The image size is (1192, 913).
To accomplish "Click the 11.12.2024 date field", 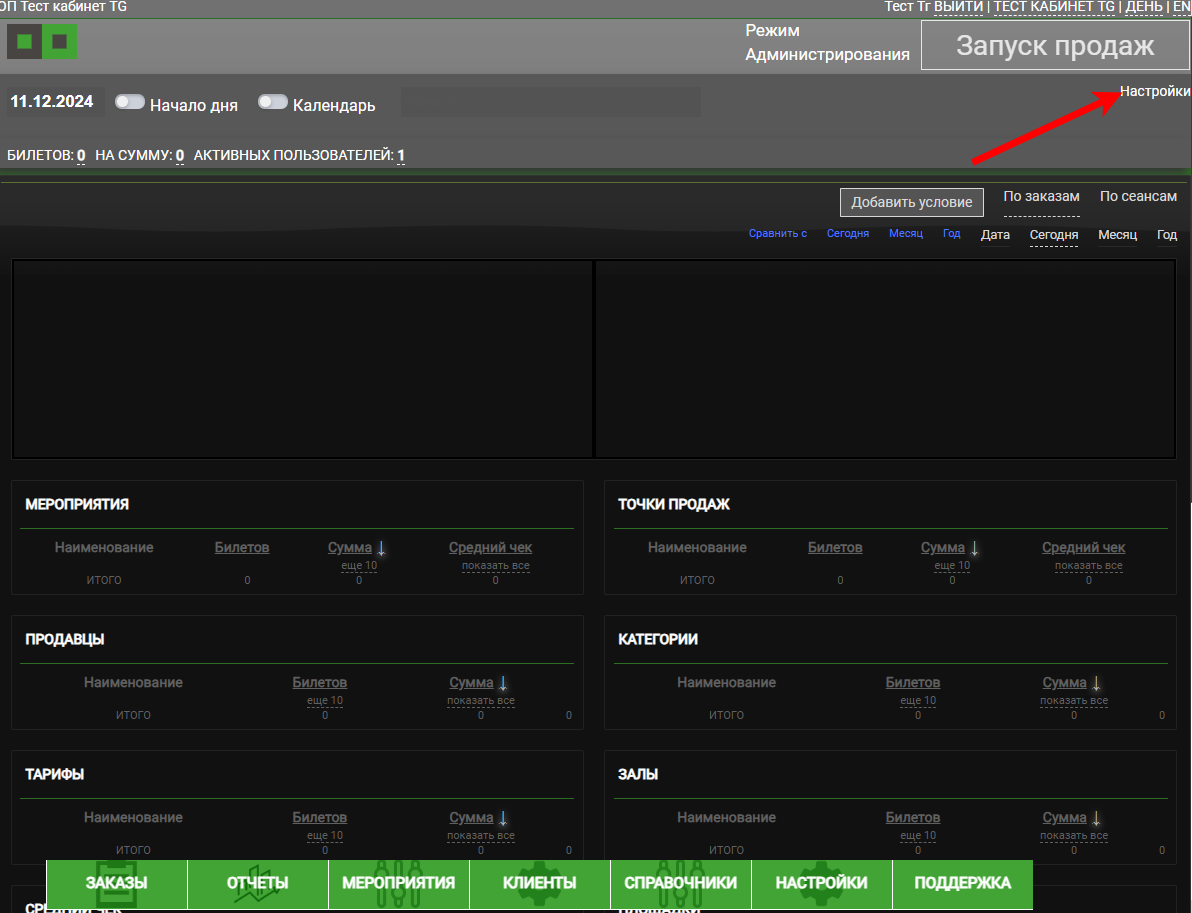I will pos(52,102).
